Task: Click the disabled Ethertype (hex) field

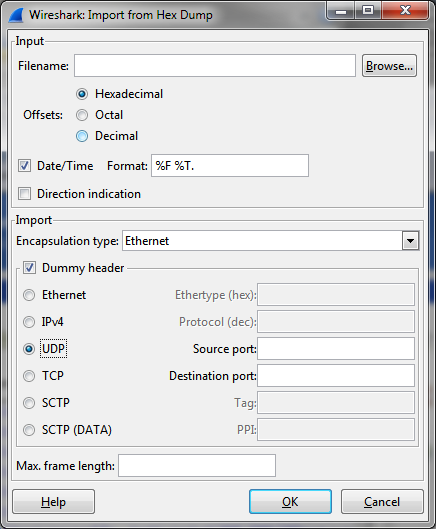Action: pyautogui.click(x=336, y=295)
